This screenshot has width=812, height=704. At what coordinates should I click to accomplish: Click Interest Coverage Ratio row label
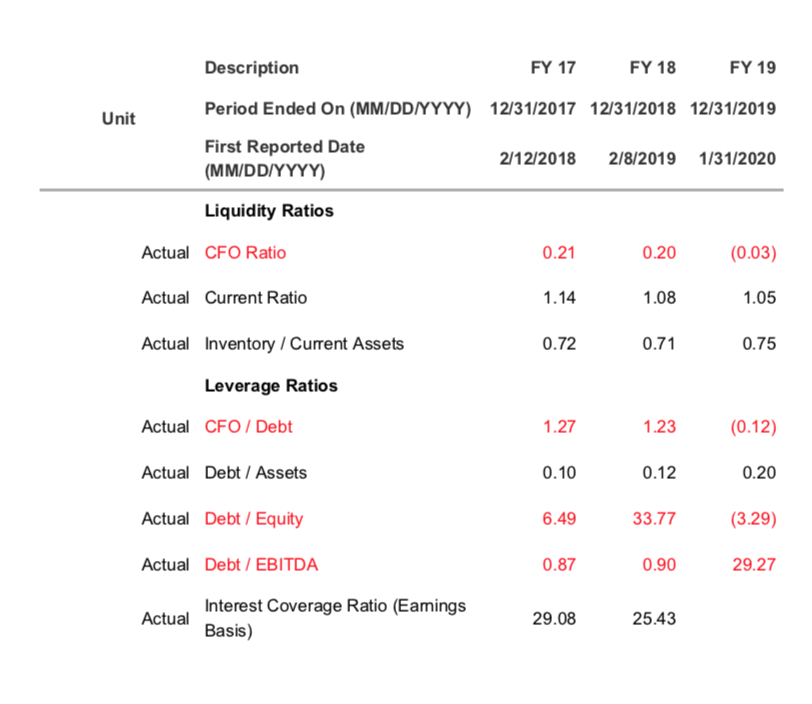click(x=334, y=618)
